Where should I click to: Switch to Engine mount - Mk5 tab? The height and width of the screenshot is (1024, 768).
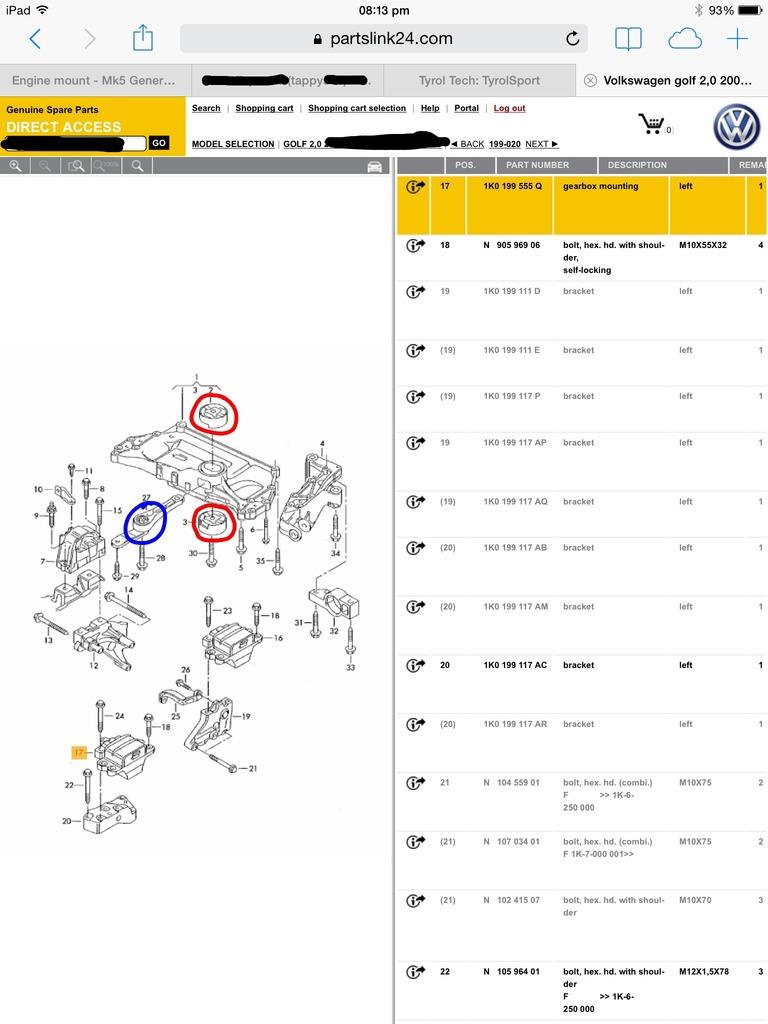point(95,80)
